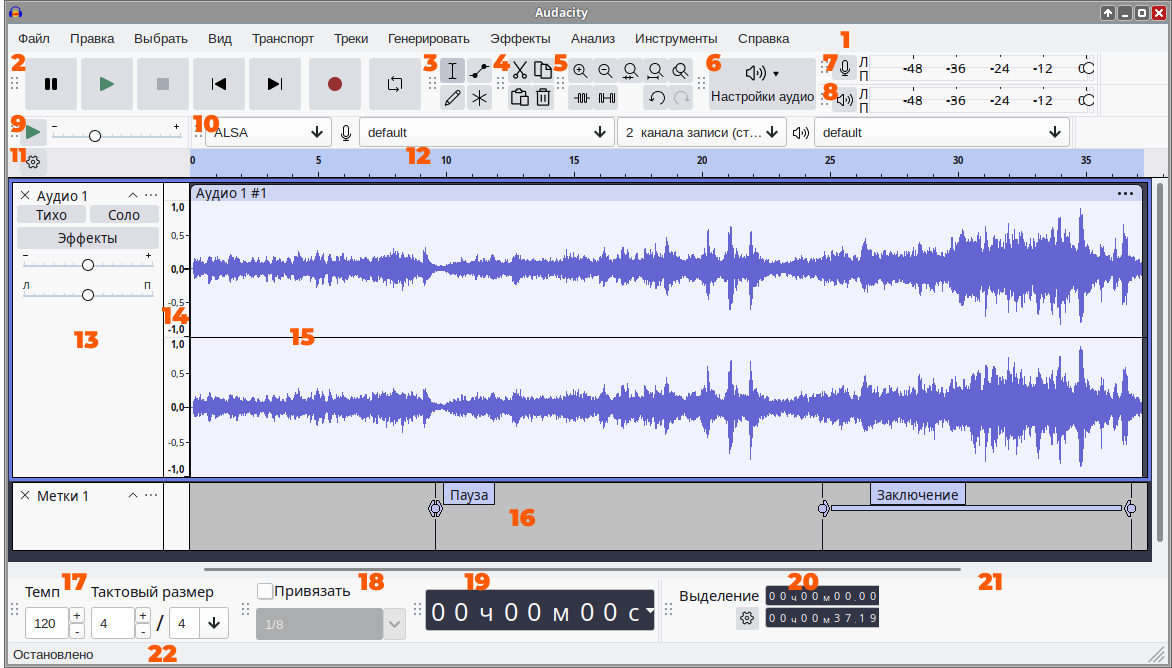Open the playback device default dropdown
Screen dimensions: 1172x668
(942, 132)
